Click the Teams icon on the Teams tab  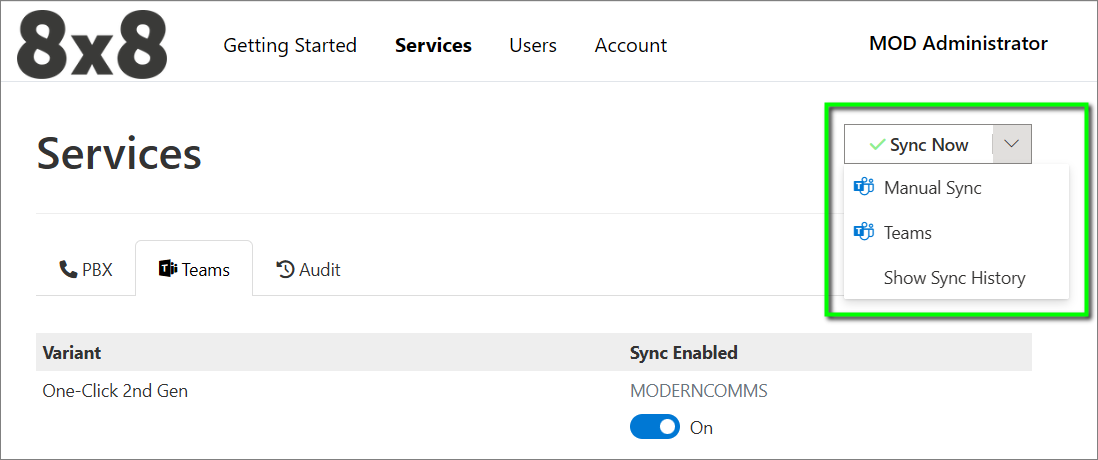click(x=167, y=269)
